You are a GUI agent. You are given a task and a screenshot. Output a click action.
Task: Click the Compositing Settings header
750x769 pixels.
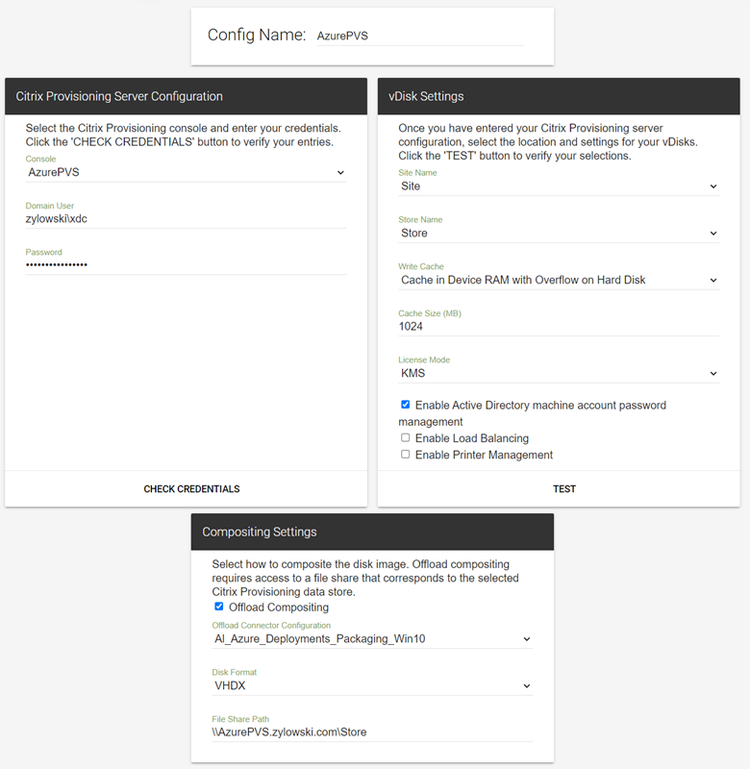[x=372, y=532]
